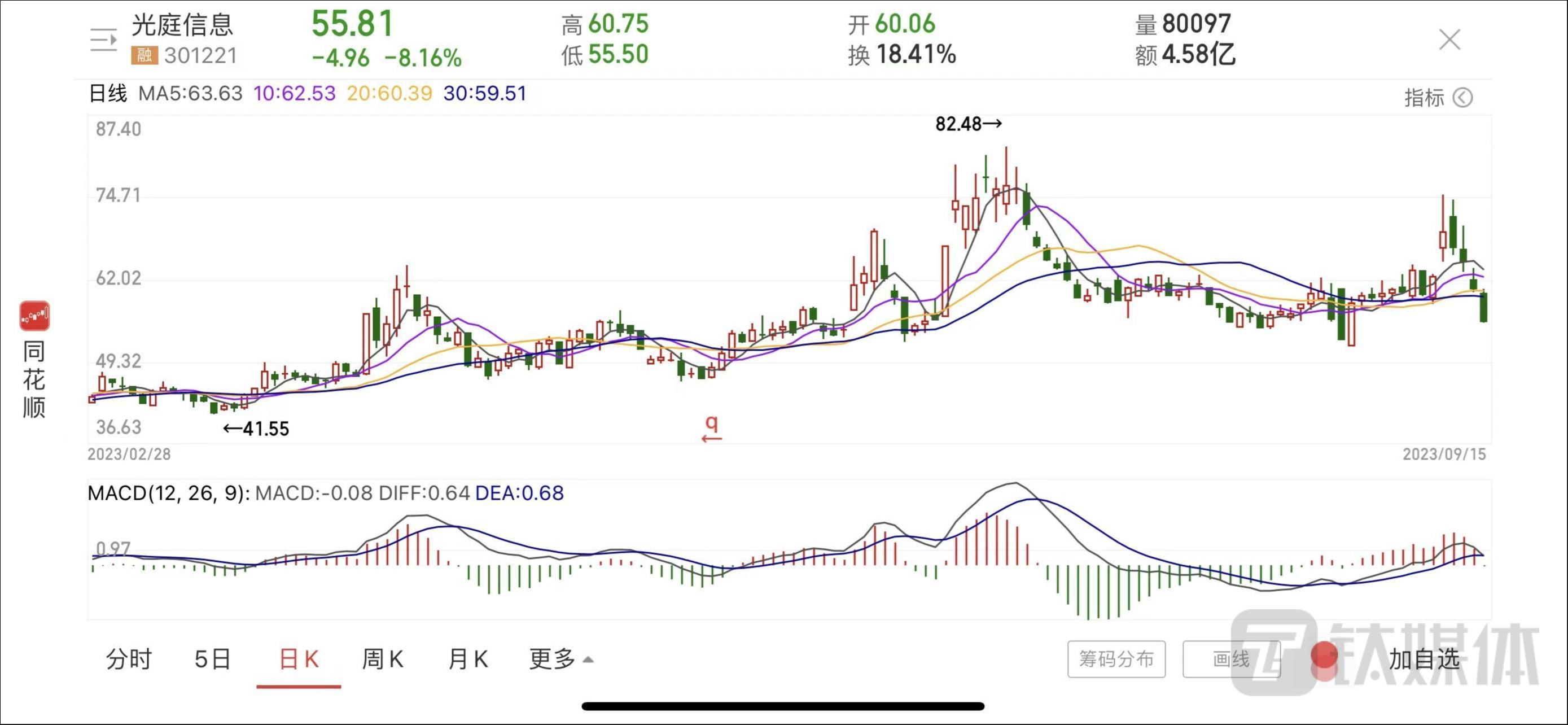Tap the 融 margin badge icon
The height and width of the screenshot is (725, 1568).
(x=144, y=56)
